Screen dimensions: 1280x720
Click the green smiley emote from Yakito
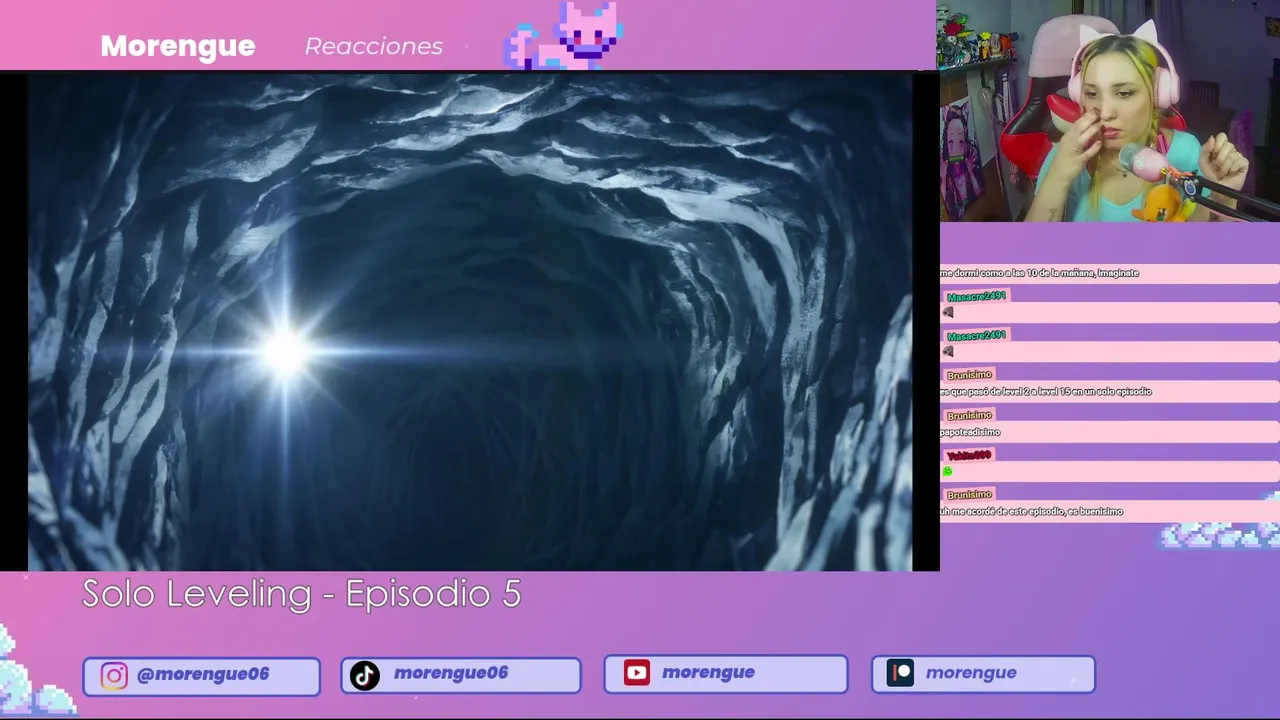[947, 471]
